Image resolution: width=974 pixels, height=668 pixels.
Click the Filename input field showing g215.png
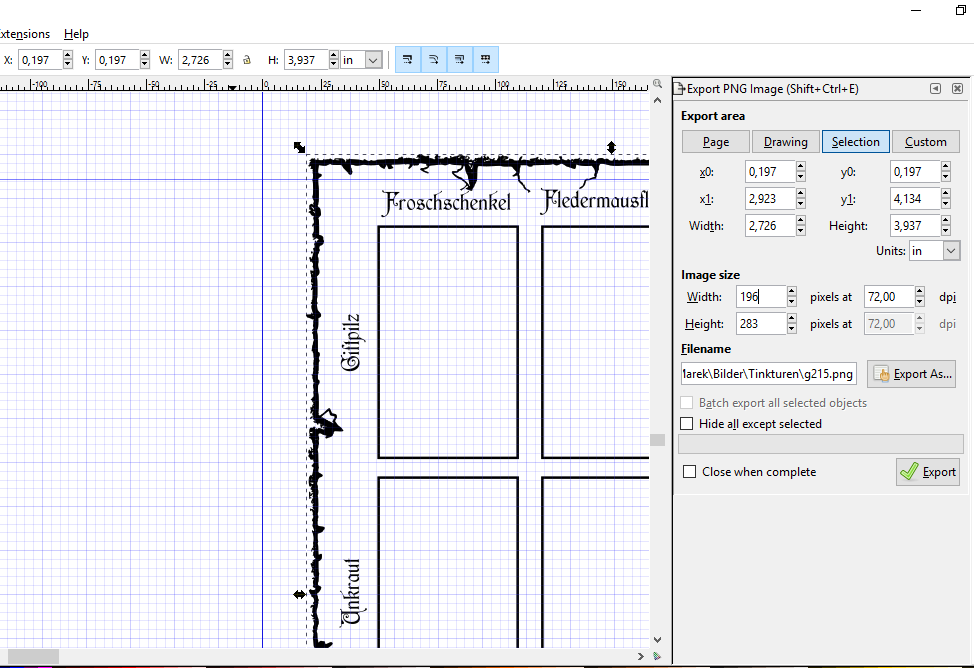(768, 373)
